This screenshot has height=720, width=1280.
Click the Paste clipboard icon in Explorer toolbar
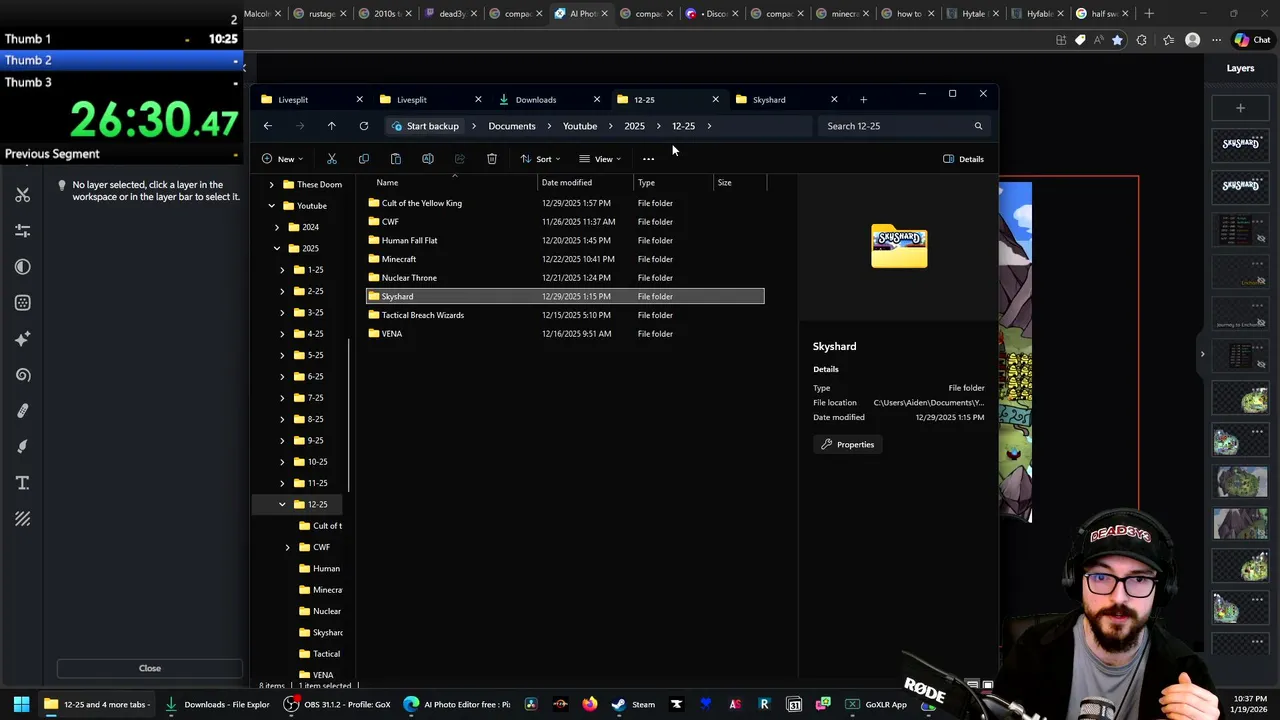[396, 159]
